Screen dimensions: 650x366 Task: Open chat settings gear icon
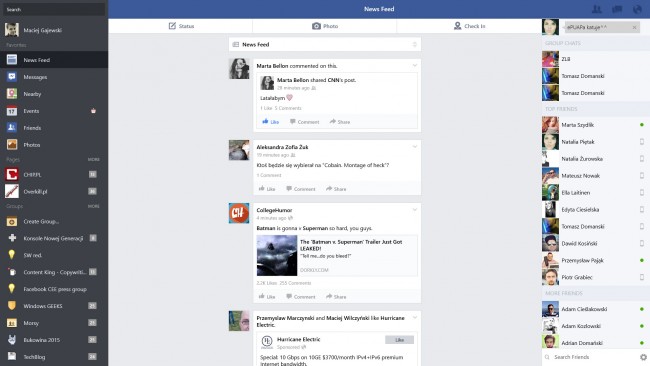643,357
